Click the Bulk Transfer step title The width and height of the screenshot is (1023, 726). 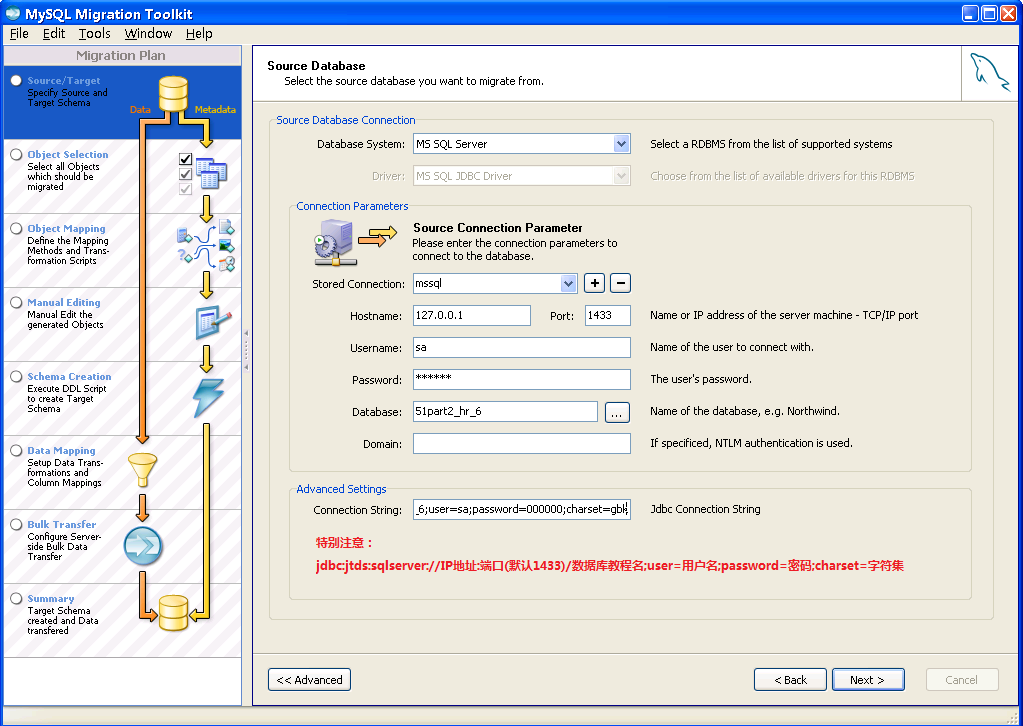pos(62,524)
